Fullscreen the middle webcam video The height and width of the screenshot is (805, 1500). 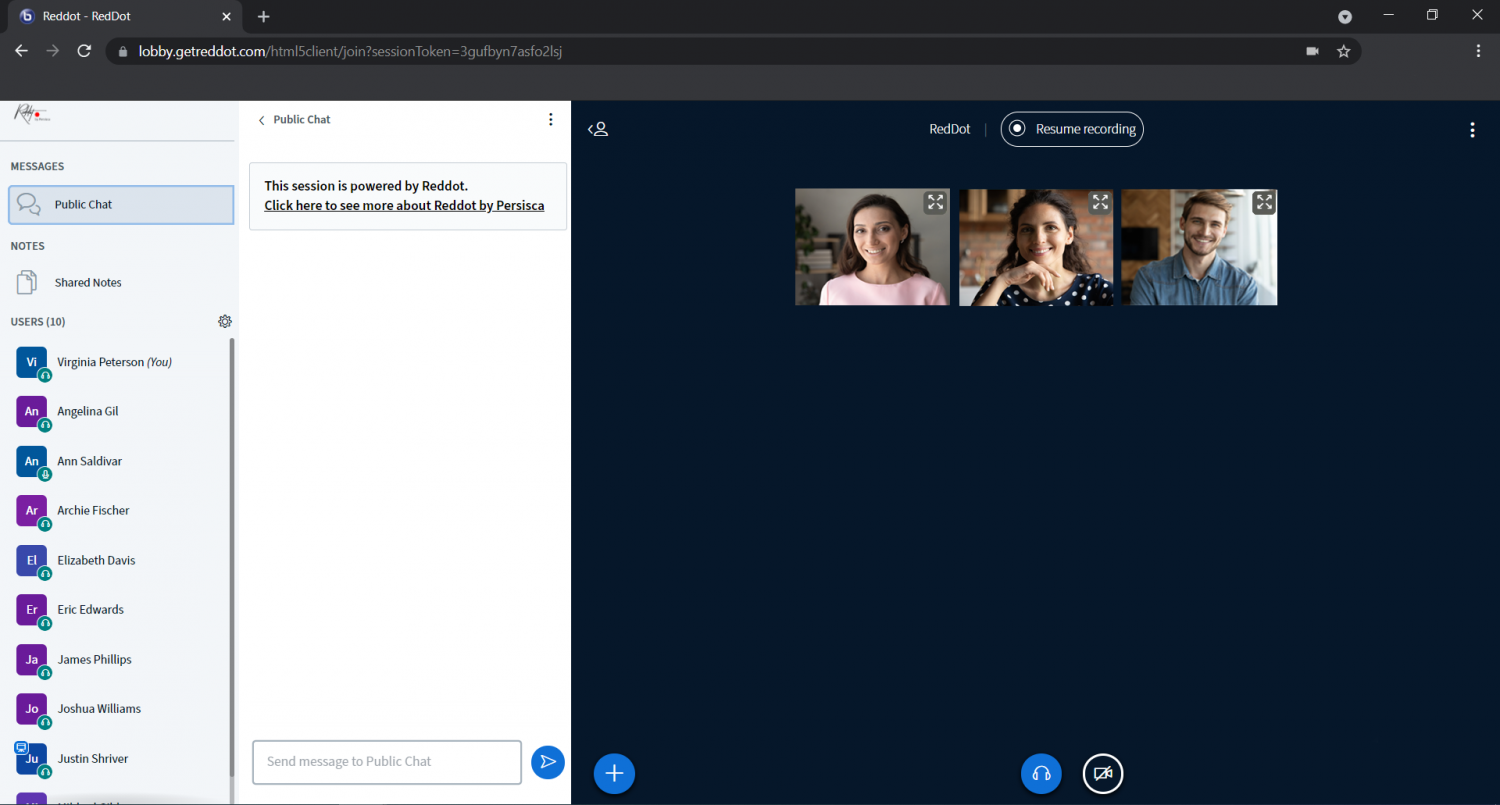(x=1100, y=203)
